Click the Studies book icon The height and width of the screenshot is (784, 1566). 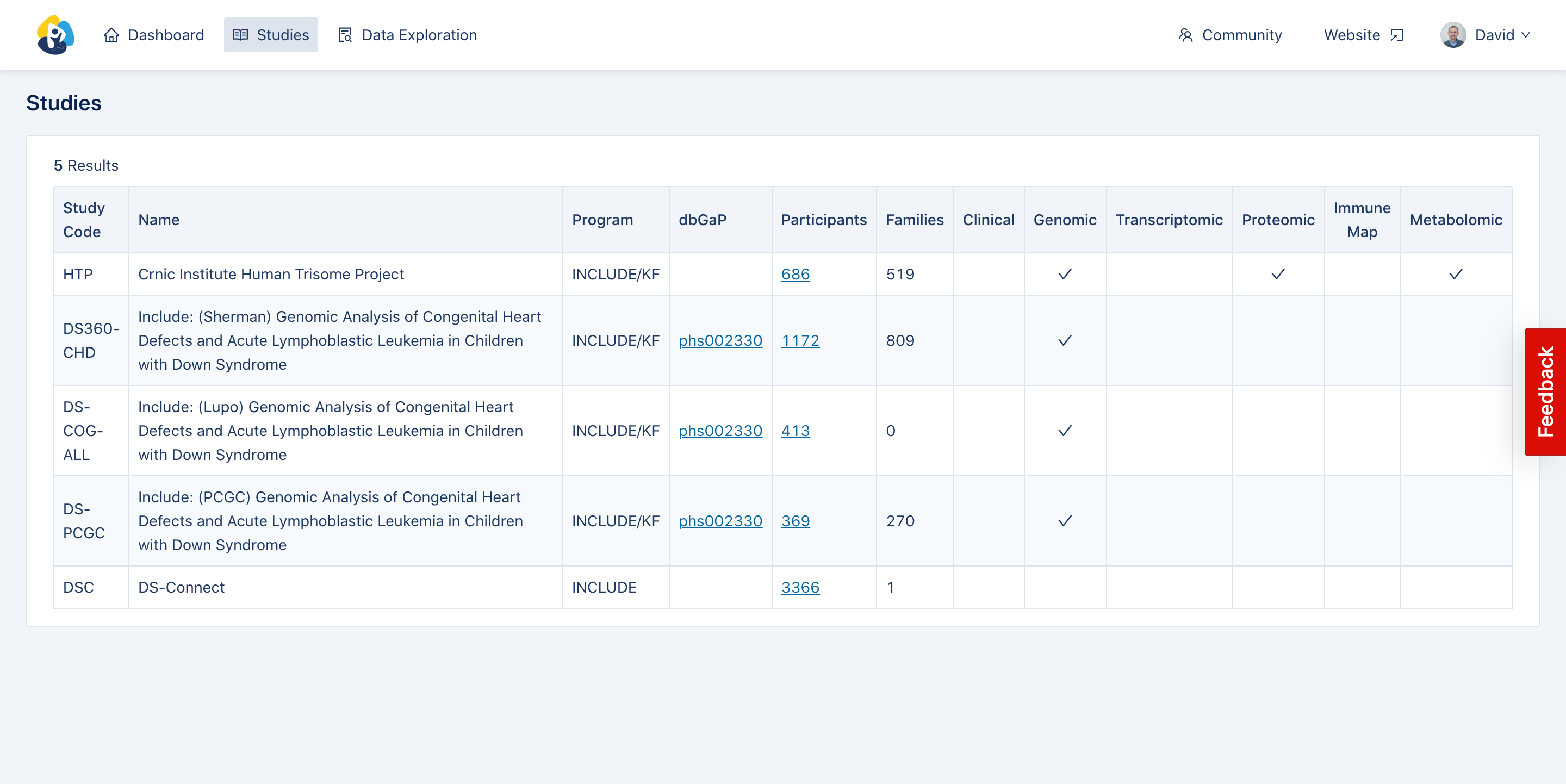[240, 35]
